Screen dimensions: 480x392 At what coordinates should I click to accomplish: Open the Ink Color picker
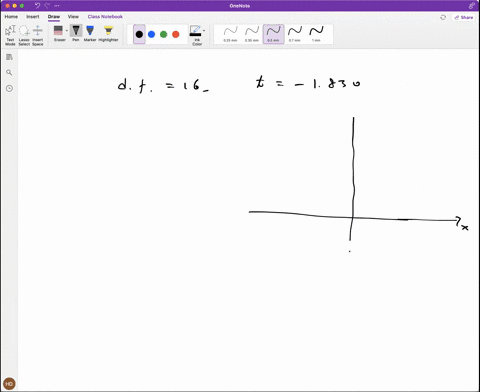click(197, 35)
